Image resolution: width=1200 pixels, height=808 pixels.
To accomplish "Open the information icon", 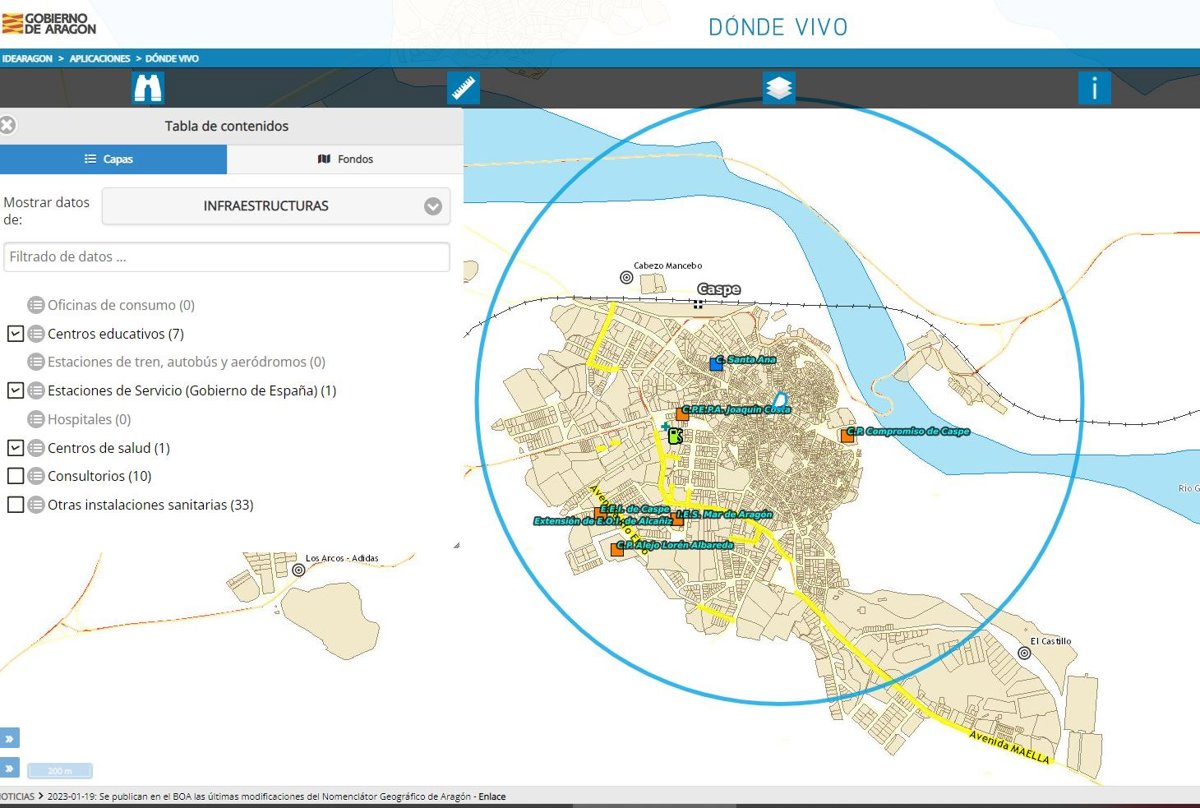I will [1094, 88].
